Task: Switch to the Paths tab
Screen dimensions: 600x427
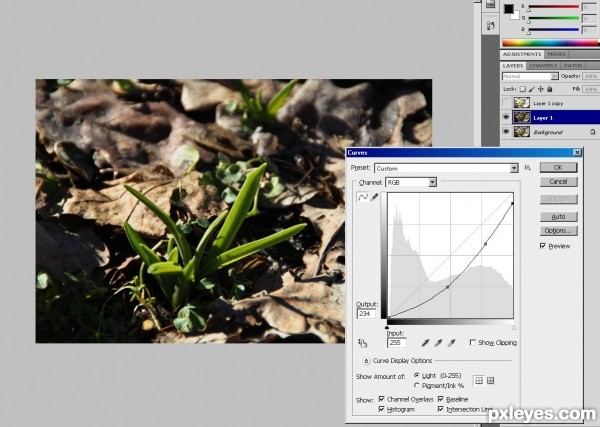Action: pyautogui.click(x=573, y=66)
